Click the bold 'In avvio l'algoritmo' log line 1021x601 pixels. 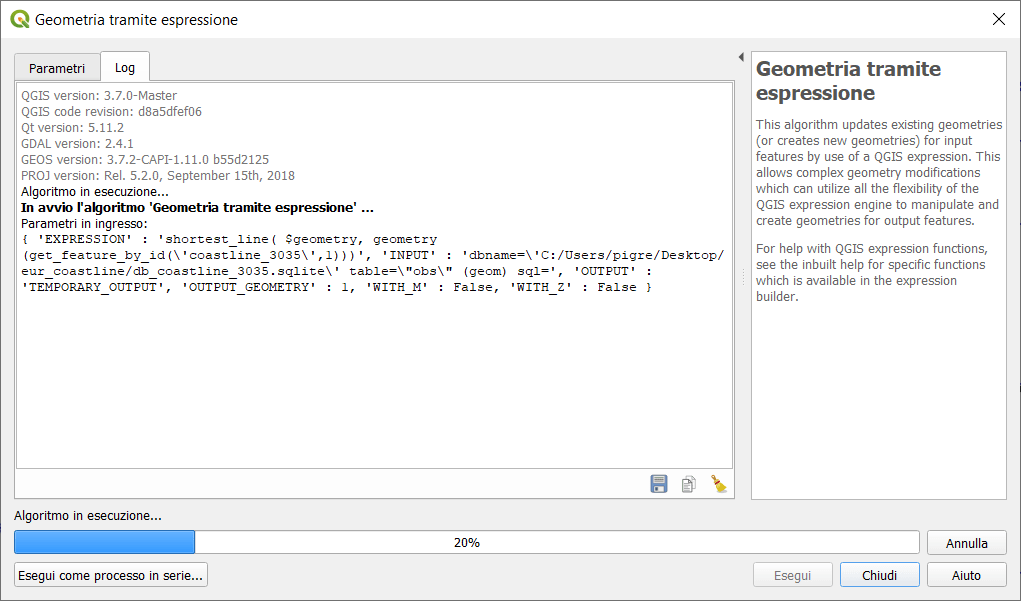click(x=197, y=207)
